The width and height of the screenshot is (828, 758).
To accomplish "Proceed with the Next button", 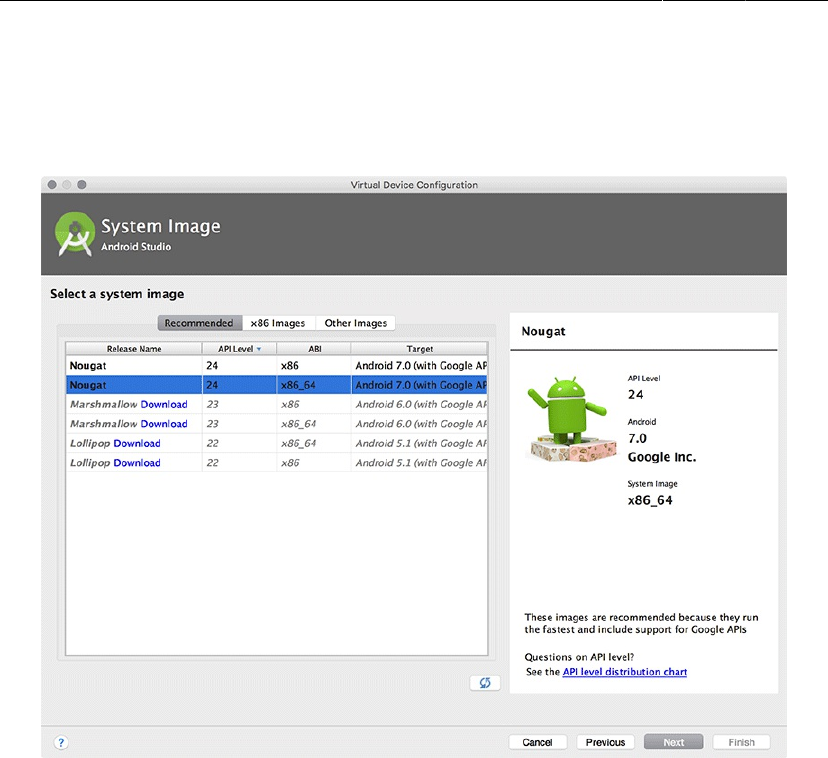I will 673,742.
